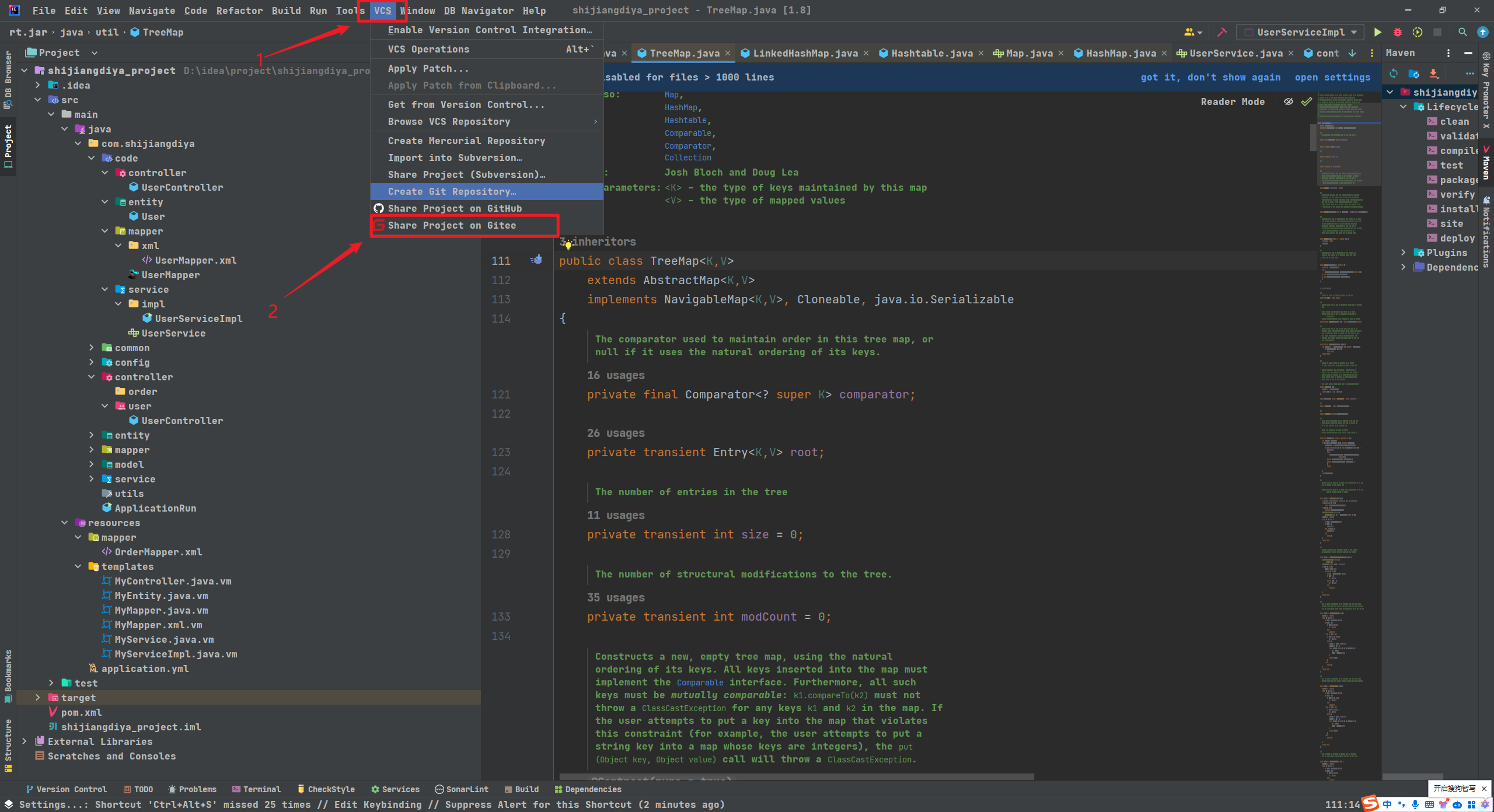The width and height of the screenshot is (1494, 812).
Task: Collapse Maven Lifecycle node
Action: (1404, 107)
